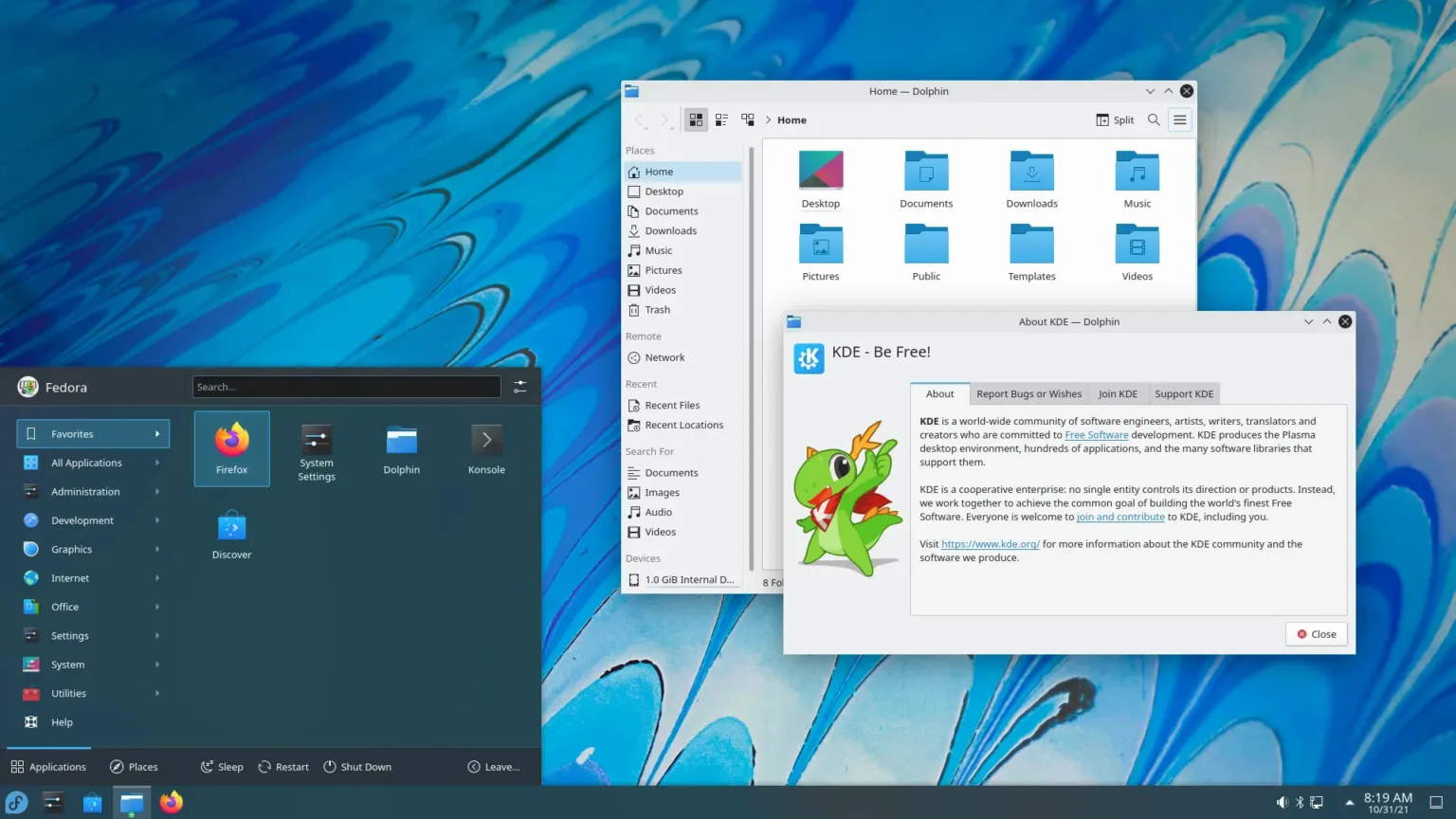Open the Dolphin hamburger menu

pyautogui.click(x=1179, y=119)
